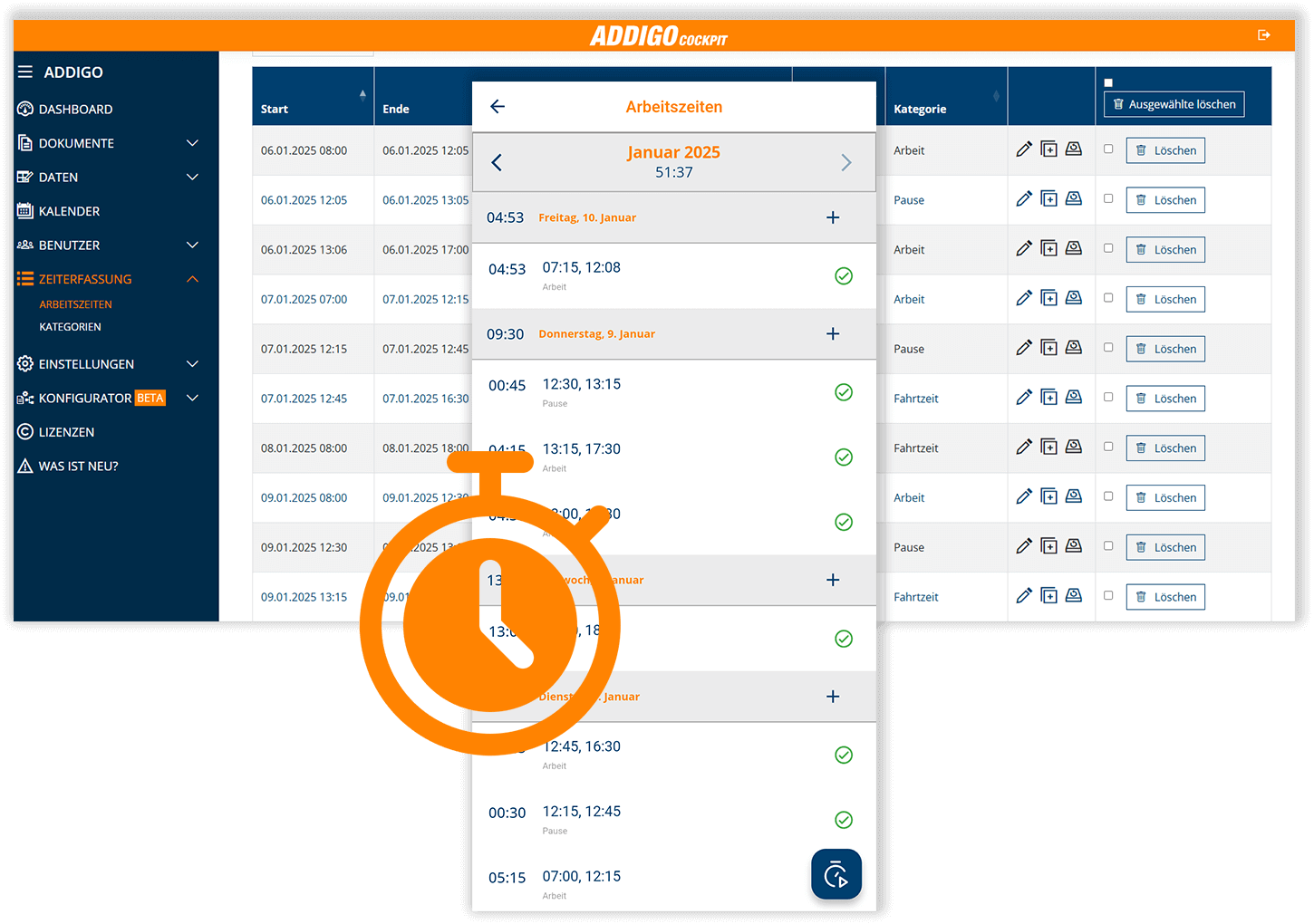Click green check of 13:15, 17:30 Arbeit
Image resolution: width=1314 pixels, height=924 pixels.
844,457
